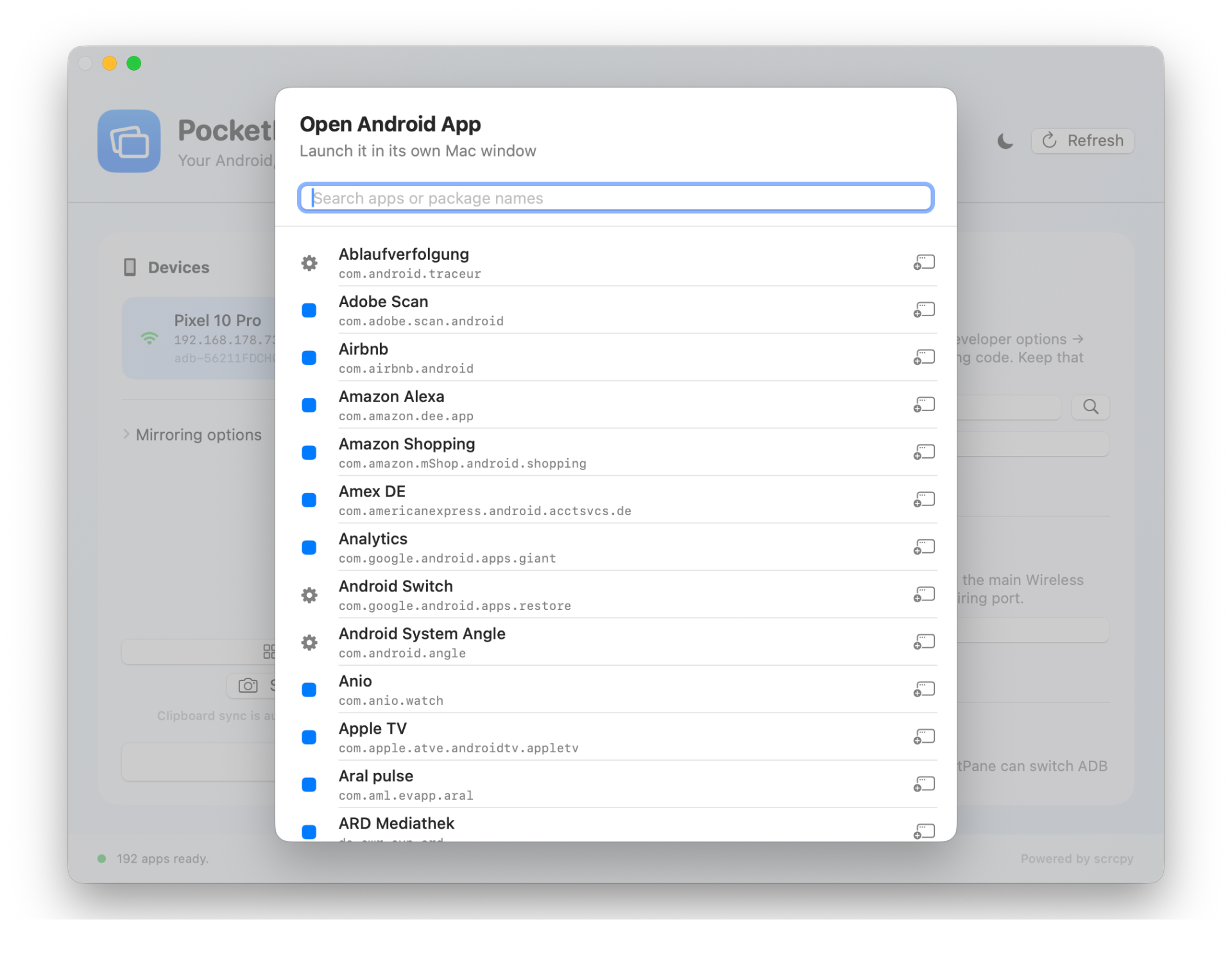Click the magnifier search button in main window

pos(1090,407)
